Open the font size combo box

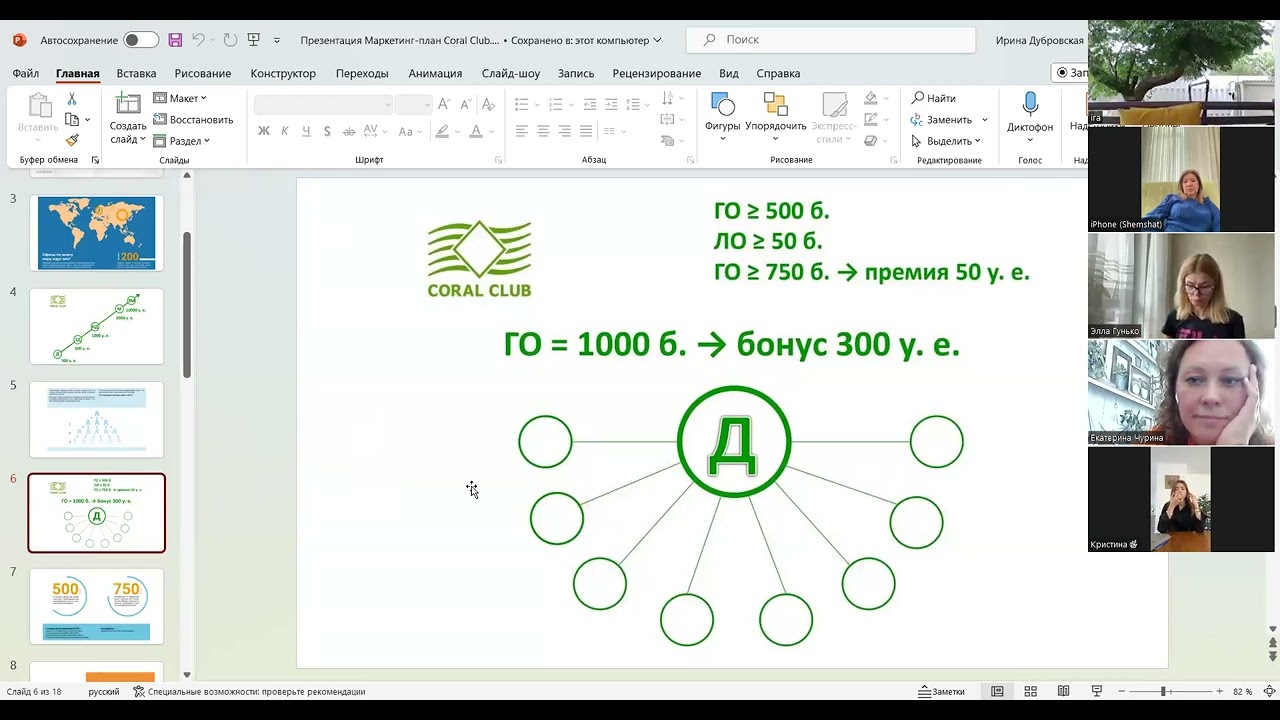[x=413, y=104]
